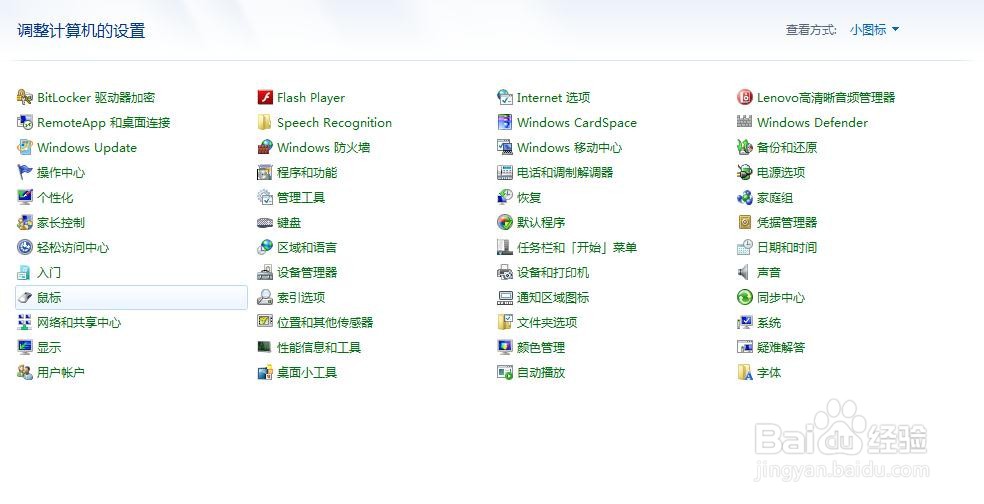Open the 日期和时间 link
This screenshot has width=984, height=504.
point(787,247)
